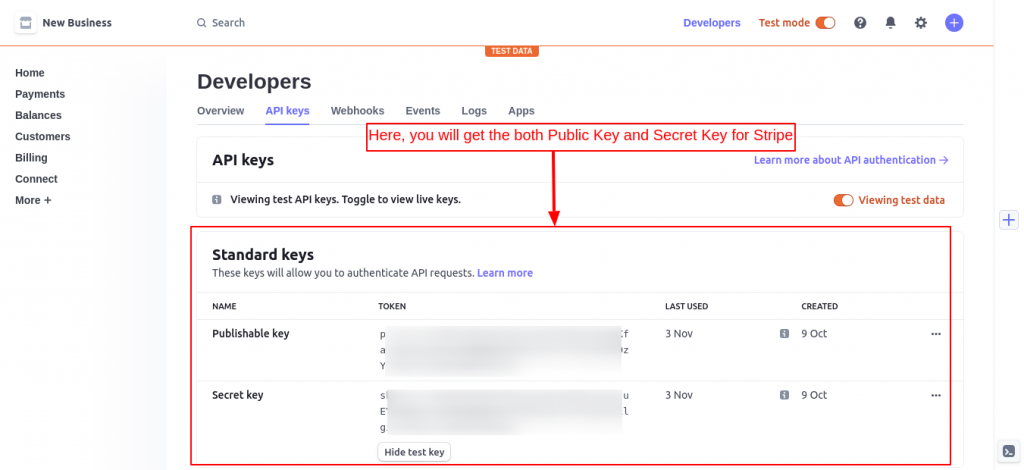Click the plus icon on right side panel

(1009, 220)
